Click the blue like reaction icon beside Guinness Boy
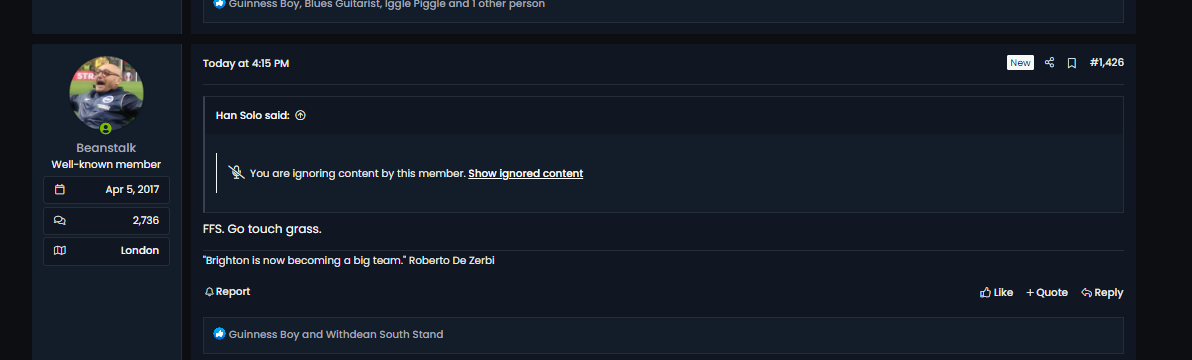The image size is (1192, 360). click(220, 334)
